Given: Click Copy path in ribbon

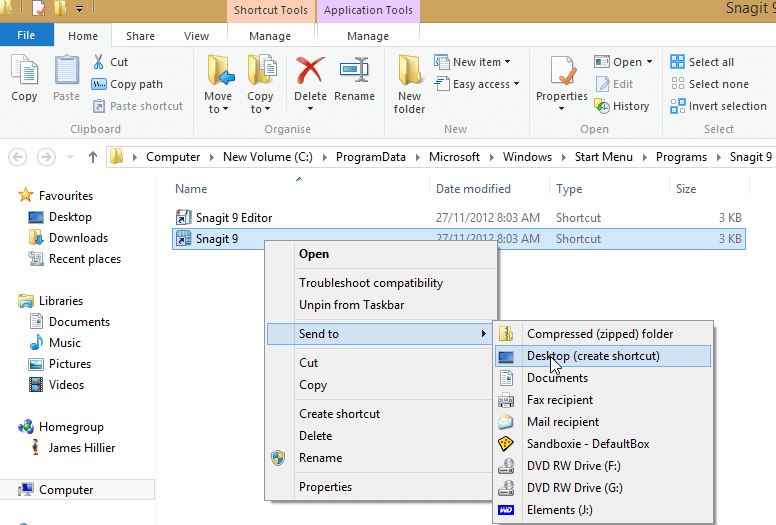Looking at the screenshot, I should coord(127,84).
